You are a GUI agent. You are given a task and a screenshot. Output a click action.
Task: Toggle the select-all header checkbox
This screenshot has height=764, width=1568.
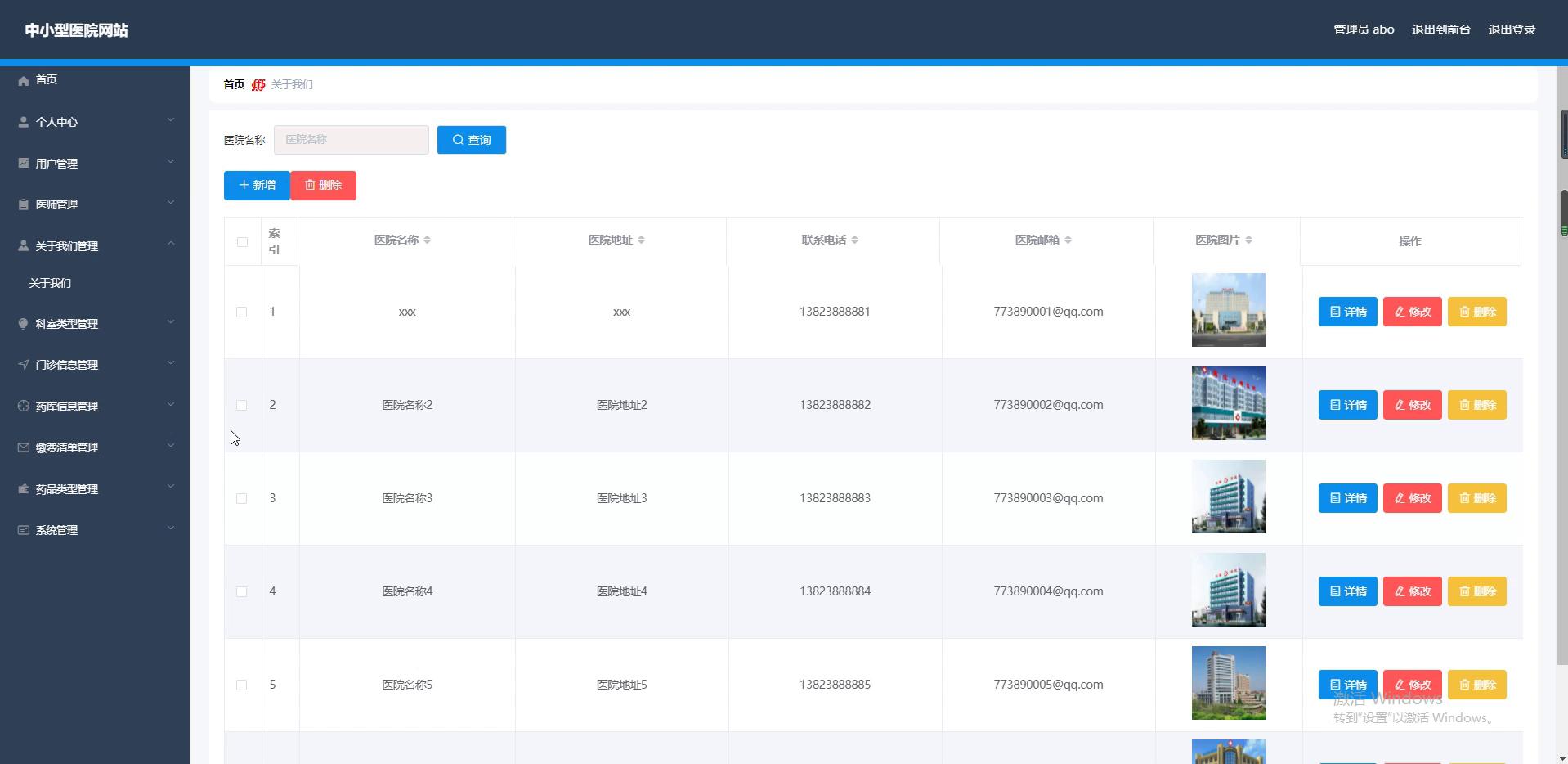coord(242,242)
